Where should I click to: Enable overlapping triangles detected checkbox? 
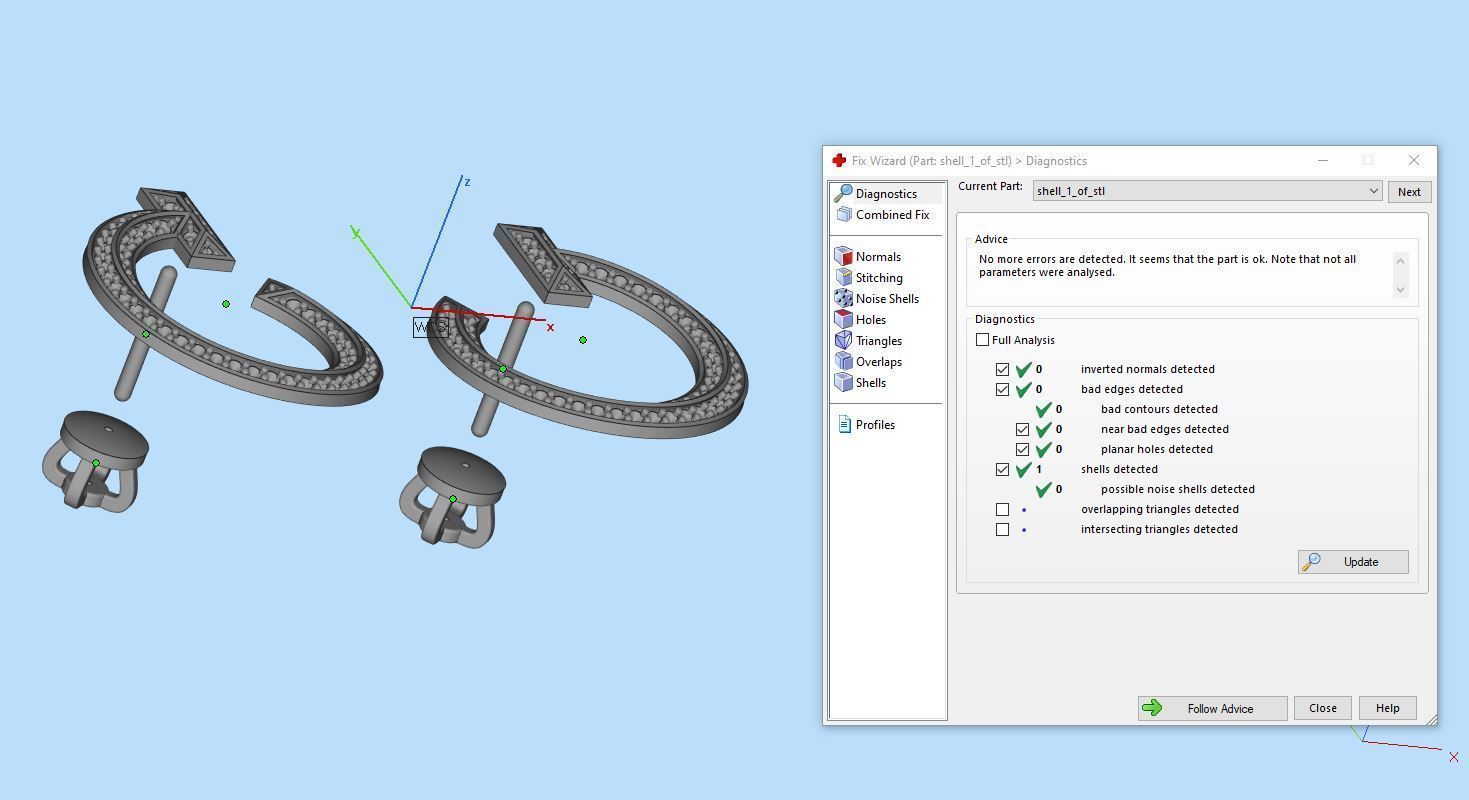pyautogui.click(x=1002, y=509)
